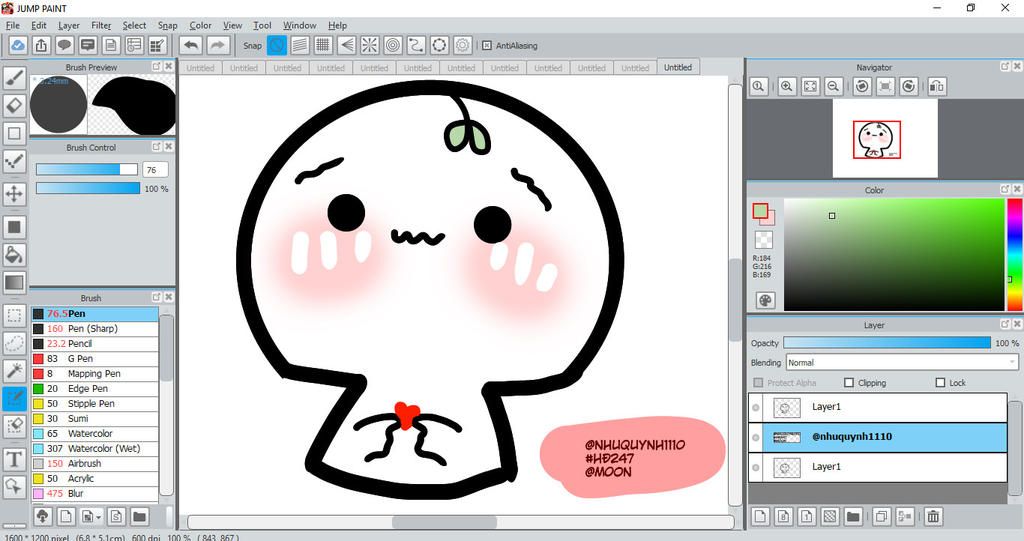Image resolution: width=1024 pixels, height=541 pixels.
Task: Open the Layer menu
Action: pos(69,25)
